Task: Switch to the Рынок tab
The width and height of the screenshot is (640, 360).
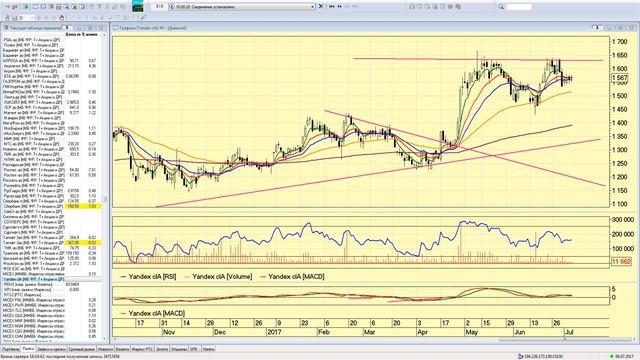Action: click(x=28, y=349)
